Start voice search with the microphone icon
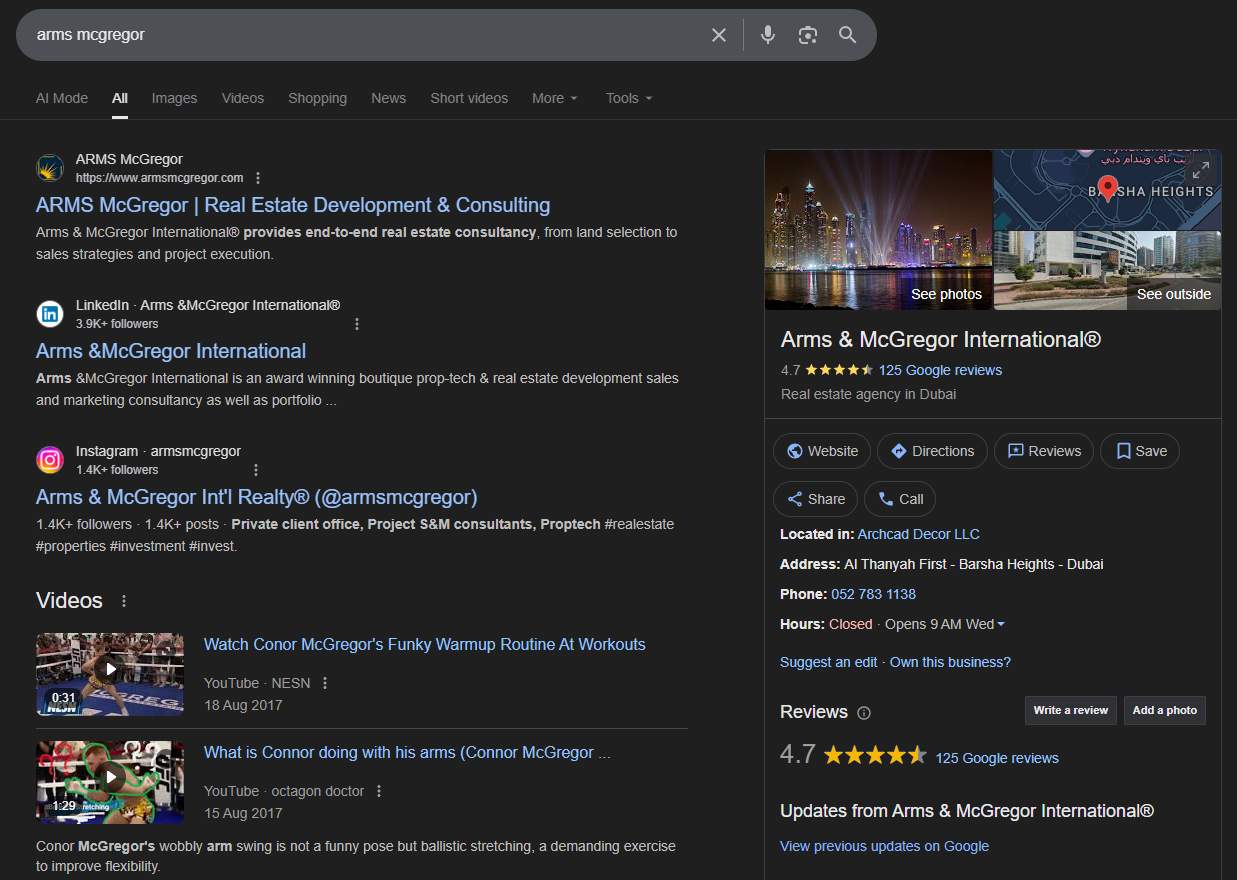Screen dimensions: 1237x880 [x=767, y=35]
